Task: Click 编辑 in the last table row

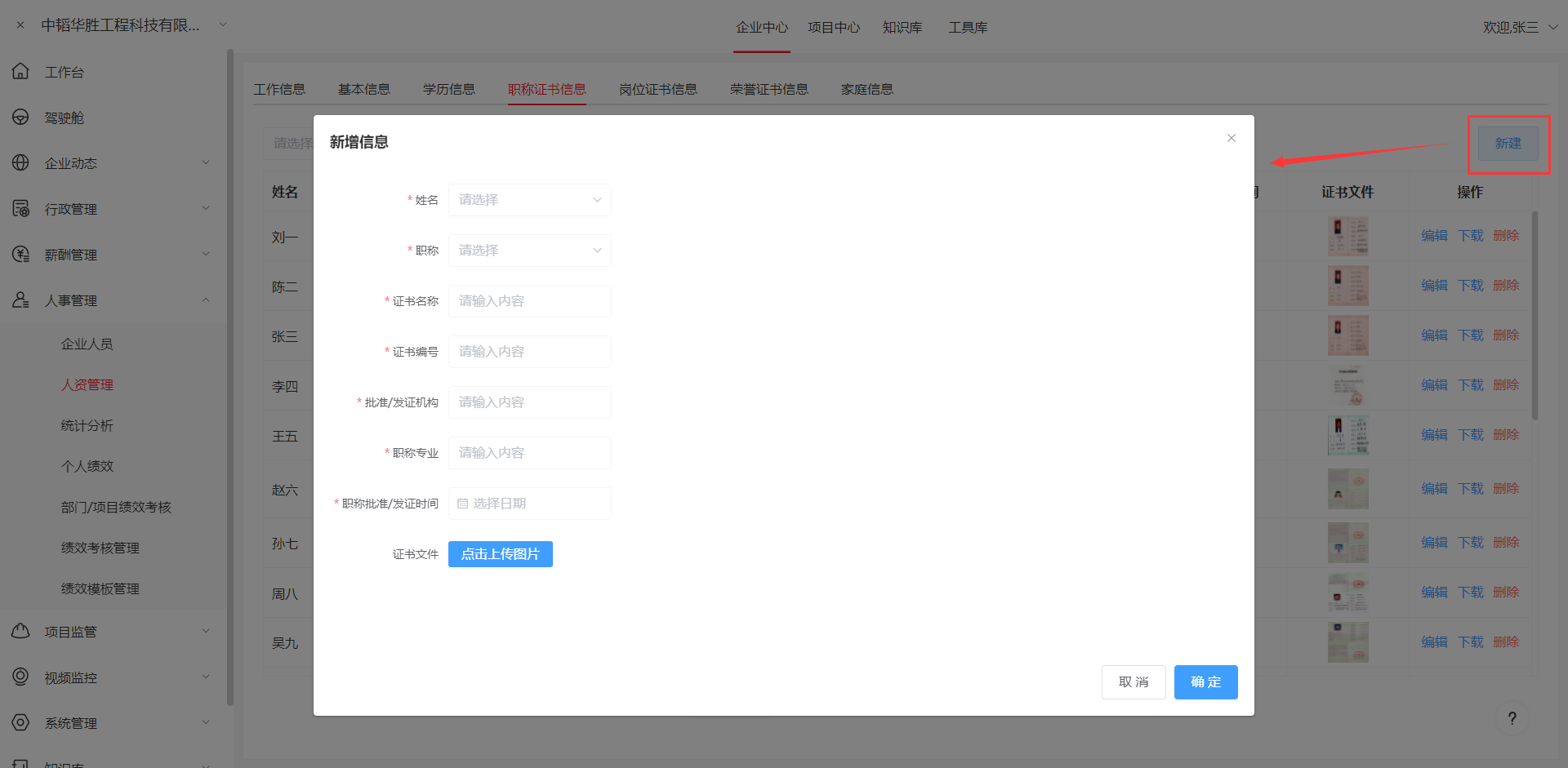Action: click(x=1434, y=642)
